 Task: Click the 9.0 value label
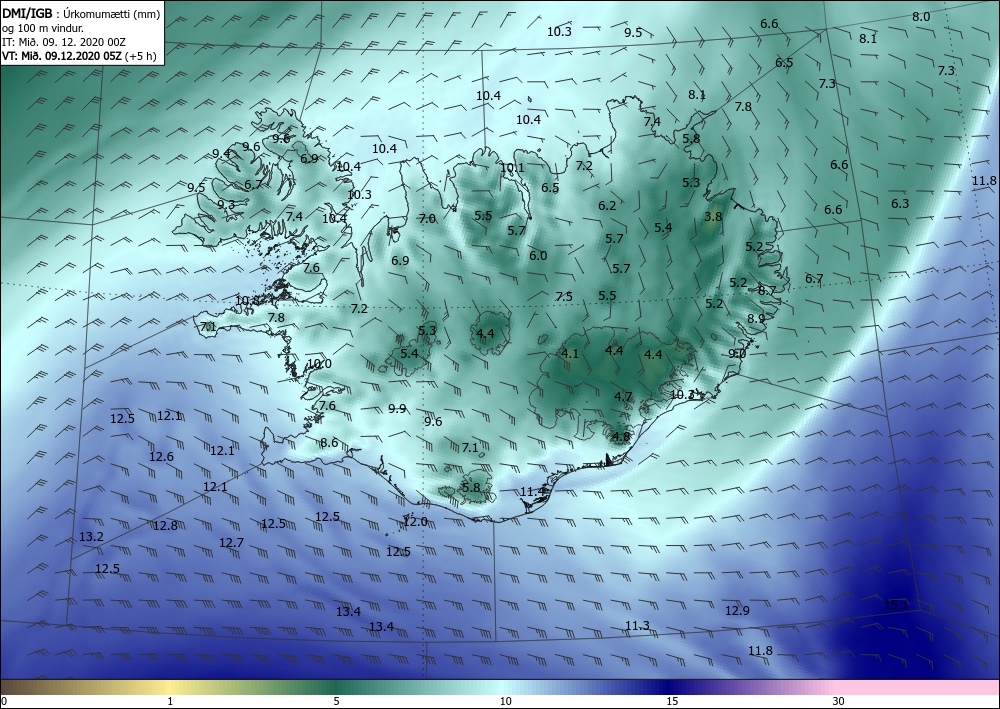[737, 354]
